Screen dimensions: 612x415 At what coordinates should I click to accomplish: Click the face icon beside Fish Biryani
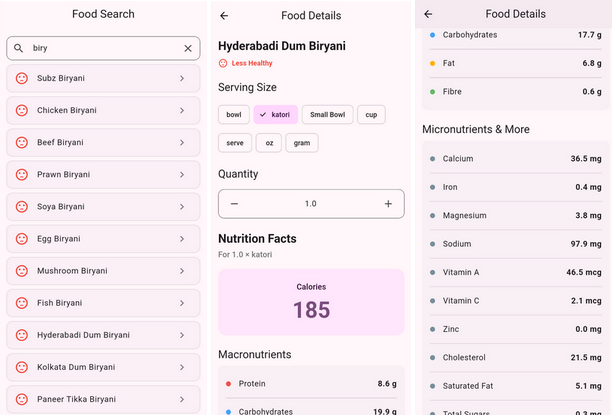pyautogui.click(x=22, y=303)
